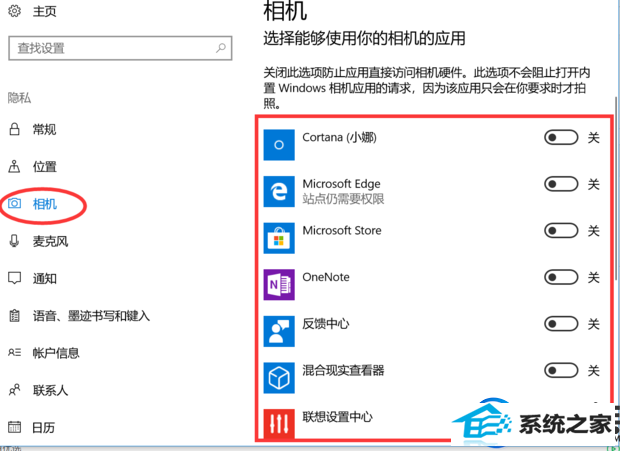
Task: Toggle camera access for 混合现实查看器
Action: click(561, 371)
